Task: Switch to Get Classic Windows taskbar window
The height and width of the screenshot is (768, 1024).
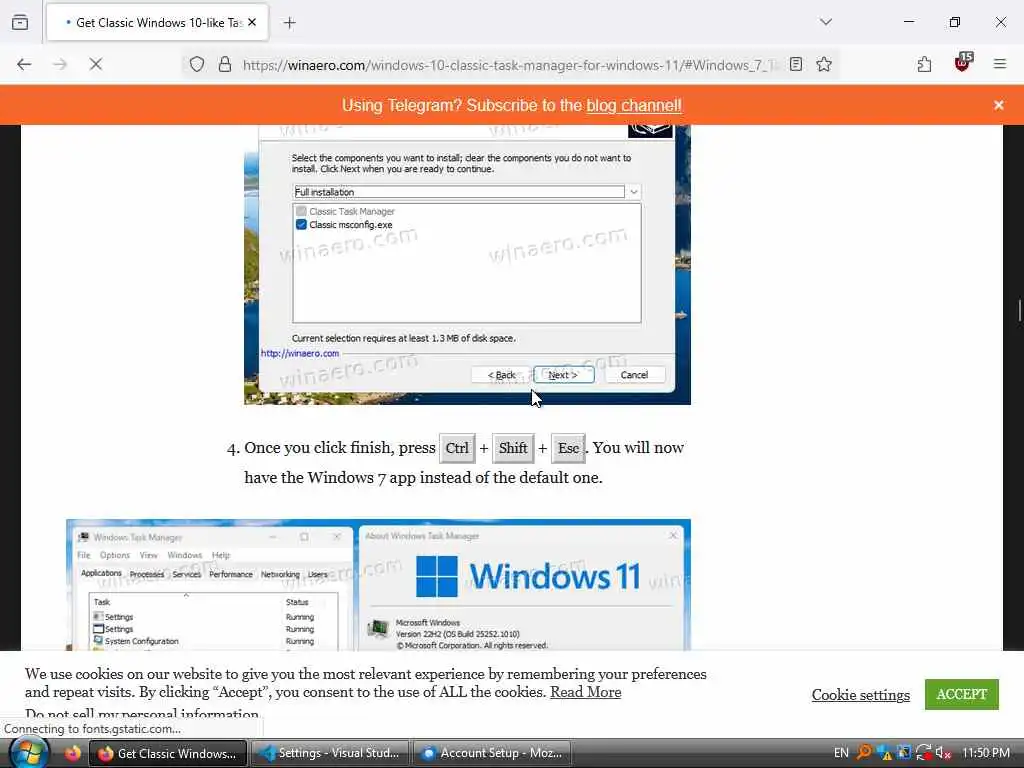Action: [168, 753]
